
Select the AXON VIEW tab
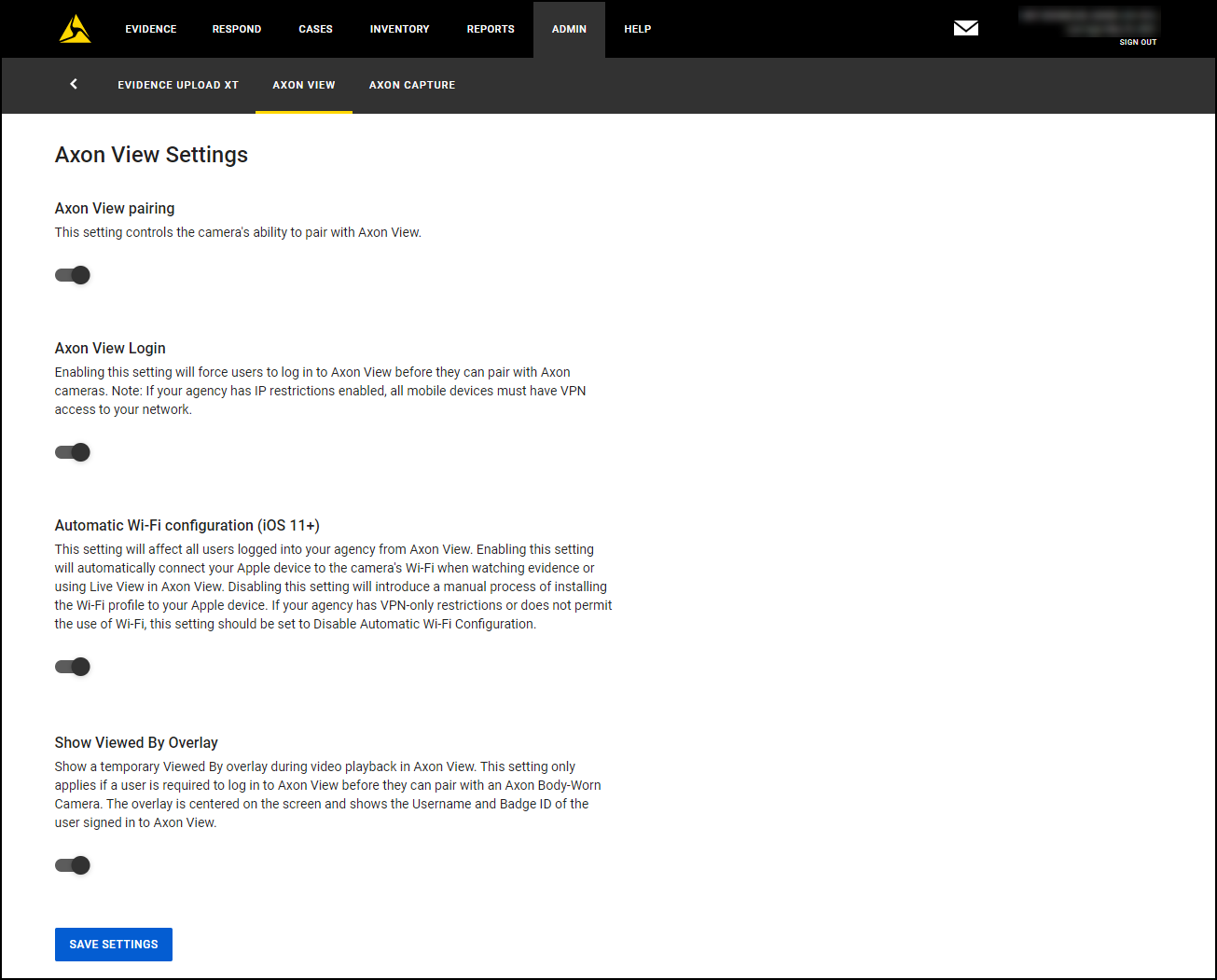coord(303,85)
